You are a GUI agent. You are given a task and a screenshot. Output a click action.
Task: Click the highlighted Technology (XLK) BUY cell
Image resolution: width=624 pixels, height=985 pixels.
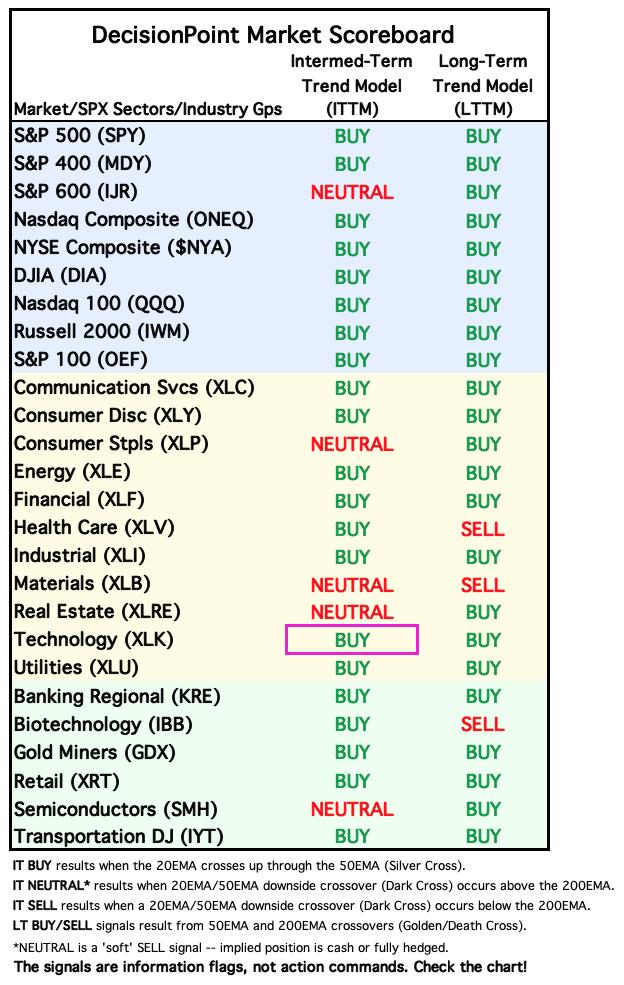[x=352, y=639]
